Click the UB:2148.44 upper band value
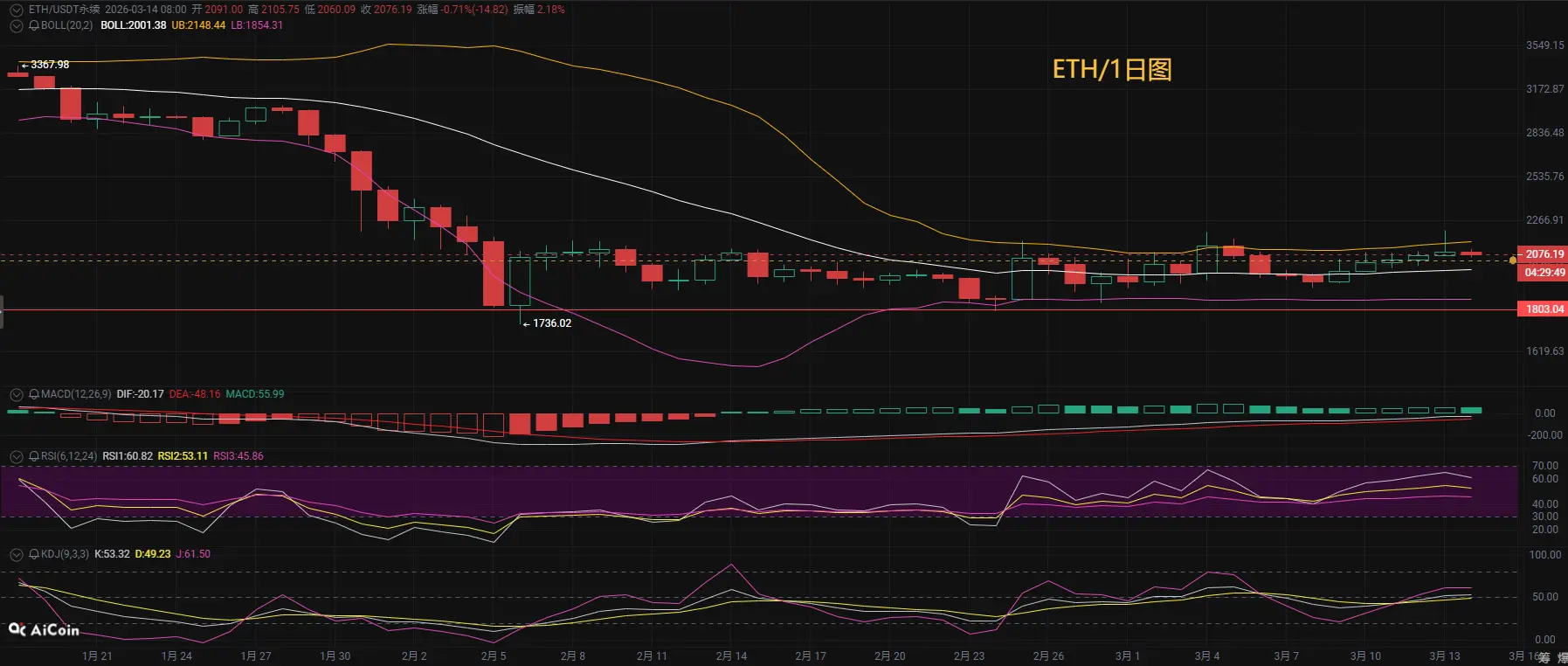1568x666 pixels. click(x=198, y=25)
